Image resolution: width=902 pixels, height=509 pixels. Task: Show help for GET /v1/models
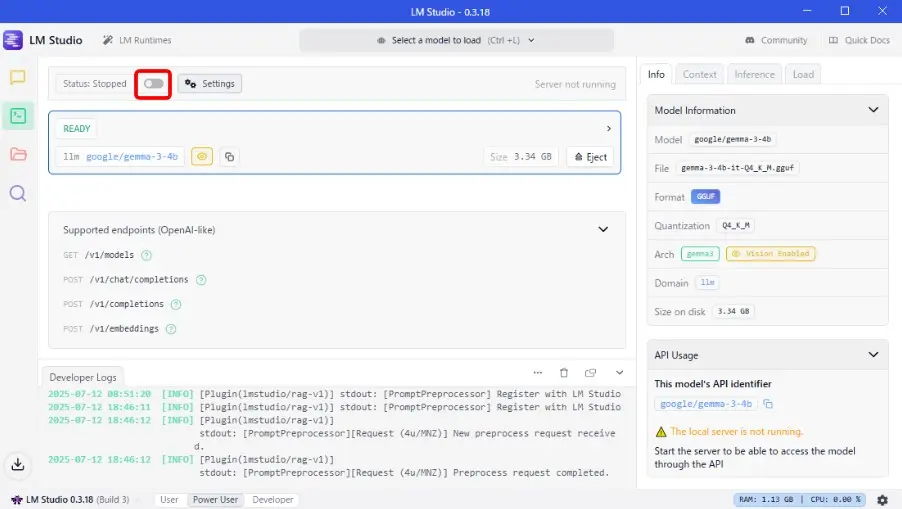click(146, 255)
